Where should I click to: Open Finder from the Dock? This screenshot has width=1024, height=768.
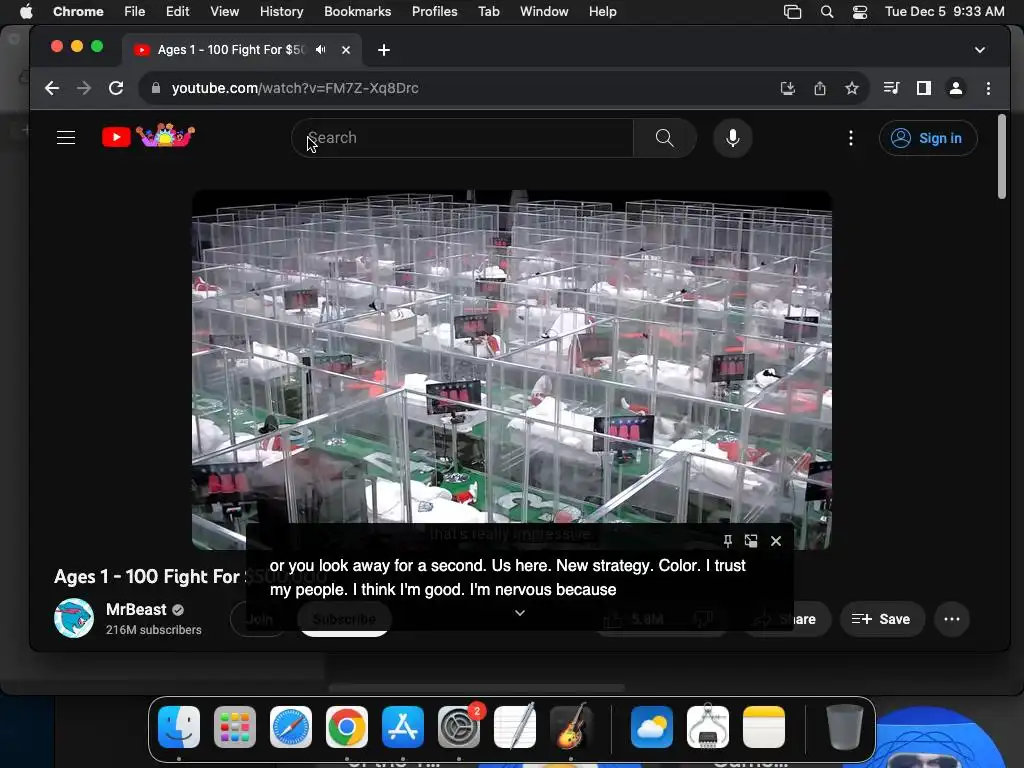click(x=179, y=727)
